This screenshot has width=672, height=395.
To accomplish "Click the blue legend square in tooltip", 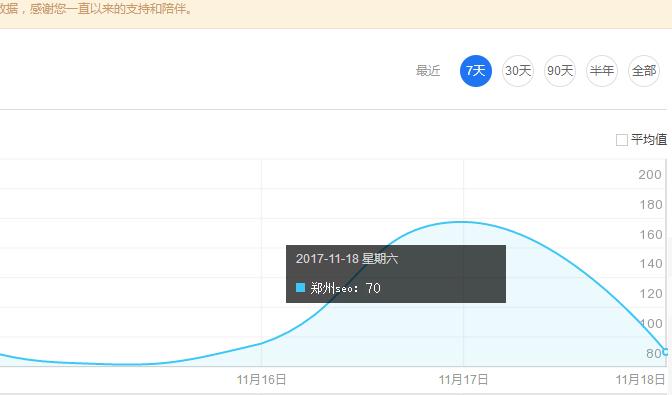I will click(300, 287).
